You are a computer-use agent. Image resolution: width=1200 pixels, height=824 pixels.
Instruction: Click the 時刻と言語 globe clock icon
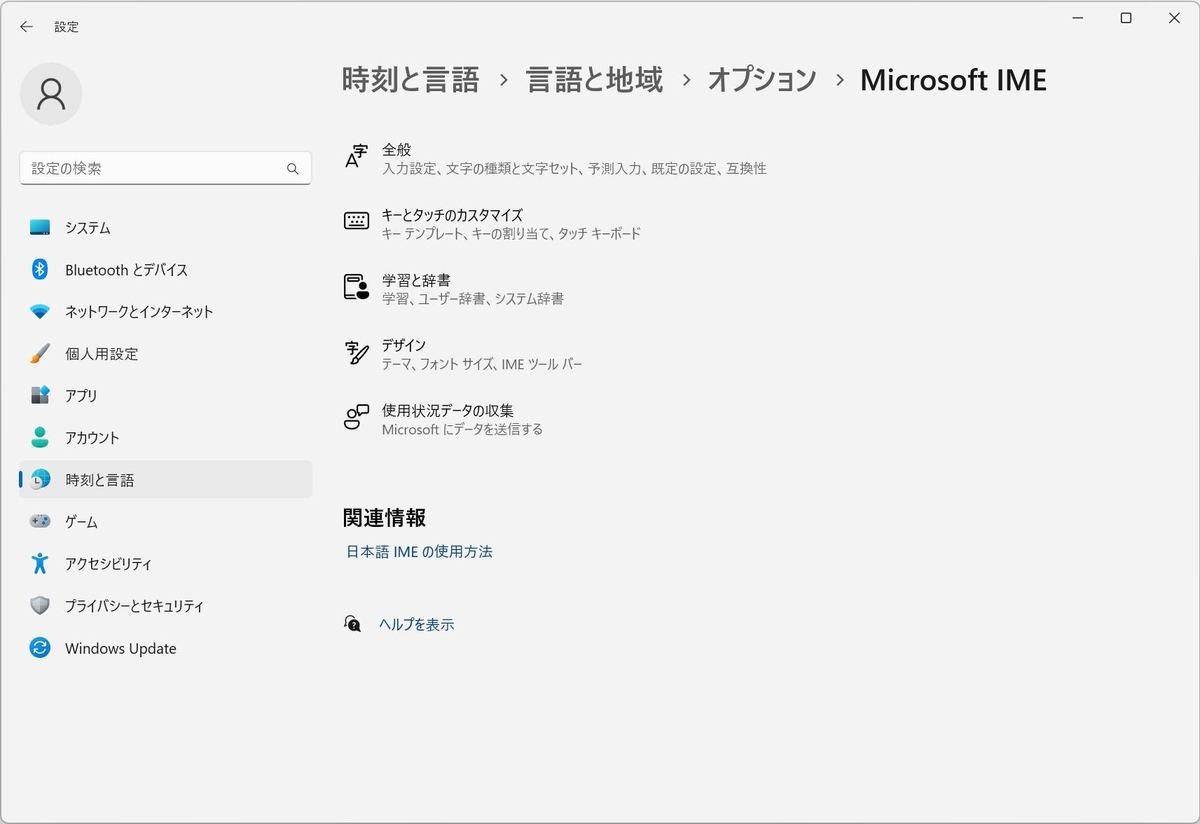click(x=40, y=480)
